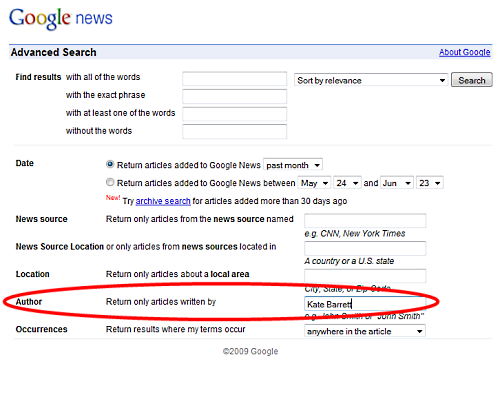The height and width of the screenshot is (397, 500).
Task: Open the archive search link
Action: pos(163,201)
